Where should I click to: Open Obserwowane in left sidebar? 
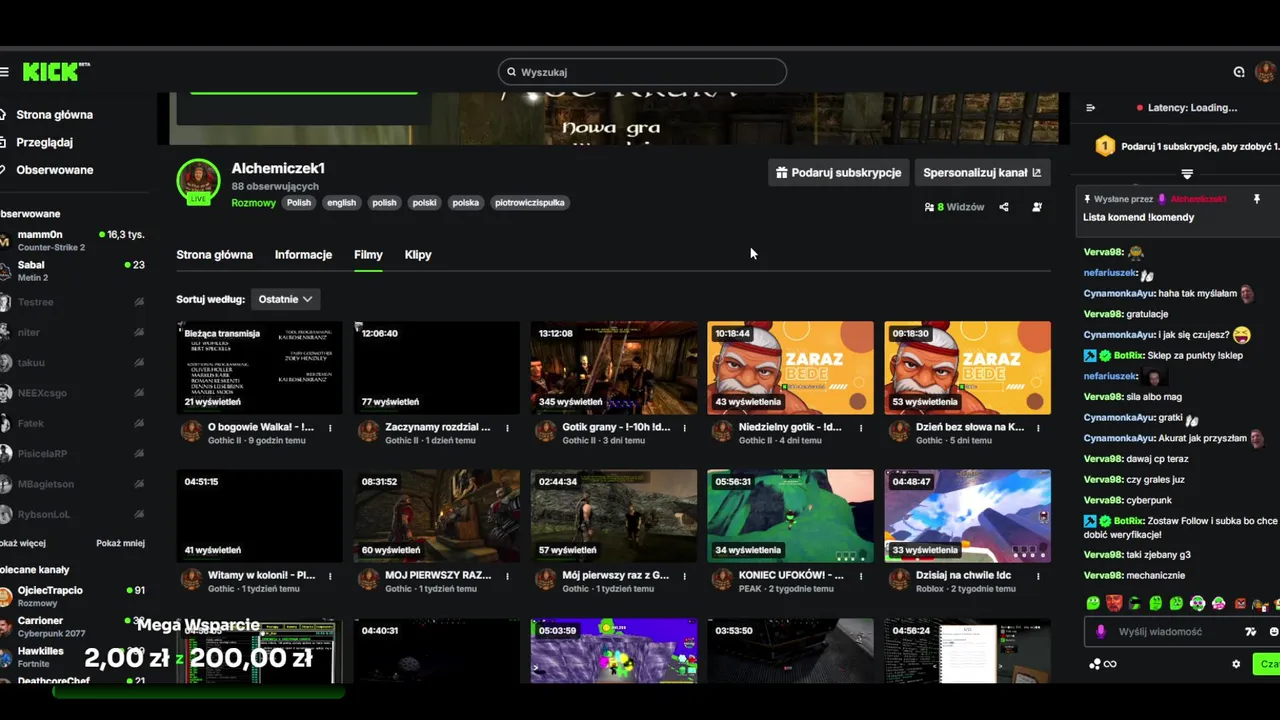tap(47, 170)
